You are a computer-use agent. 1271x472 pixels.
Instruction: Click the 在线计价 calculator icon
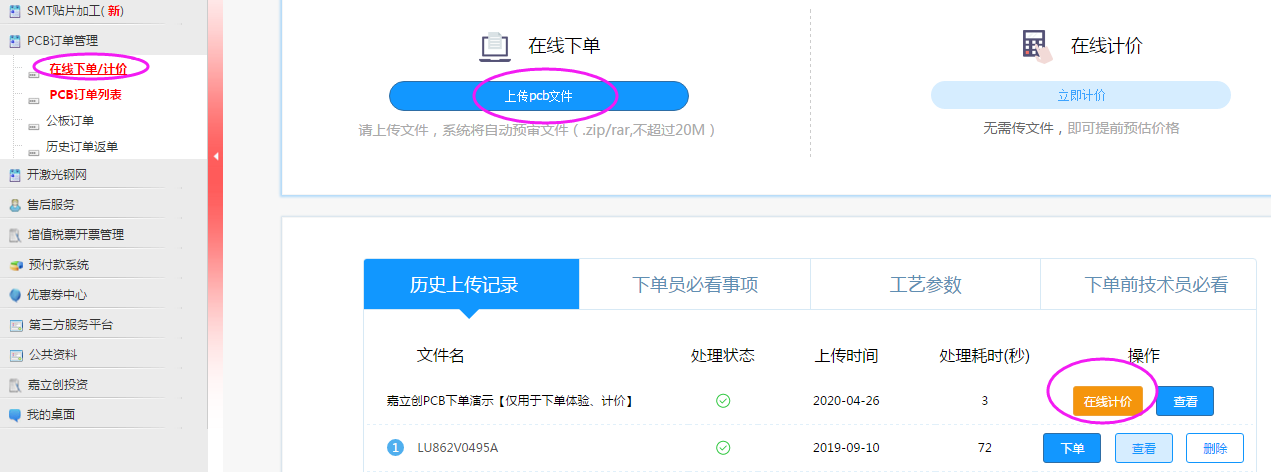click(x=1036, y=46)
